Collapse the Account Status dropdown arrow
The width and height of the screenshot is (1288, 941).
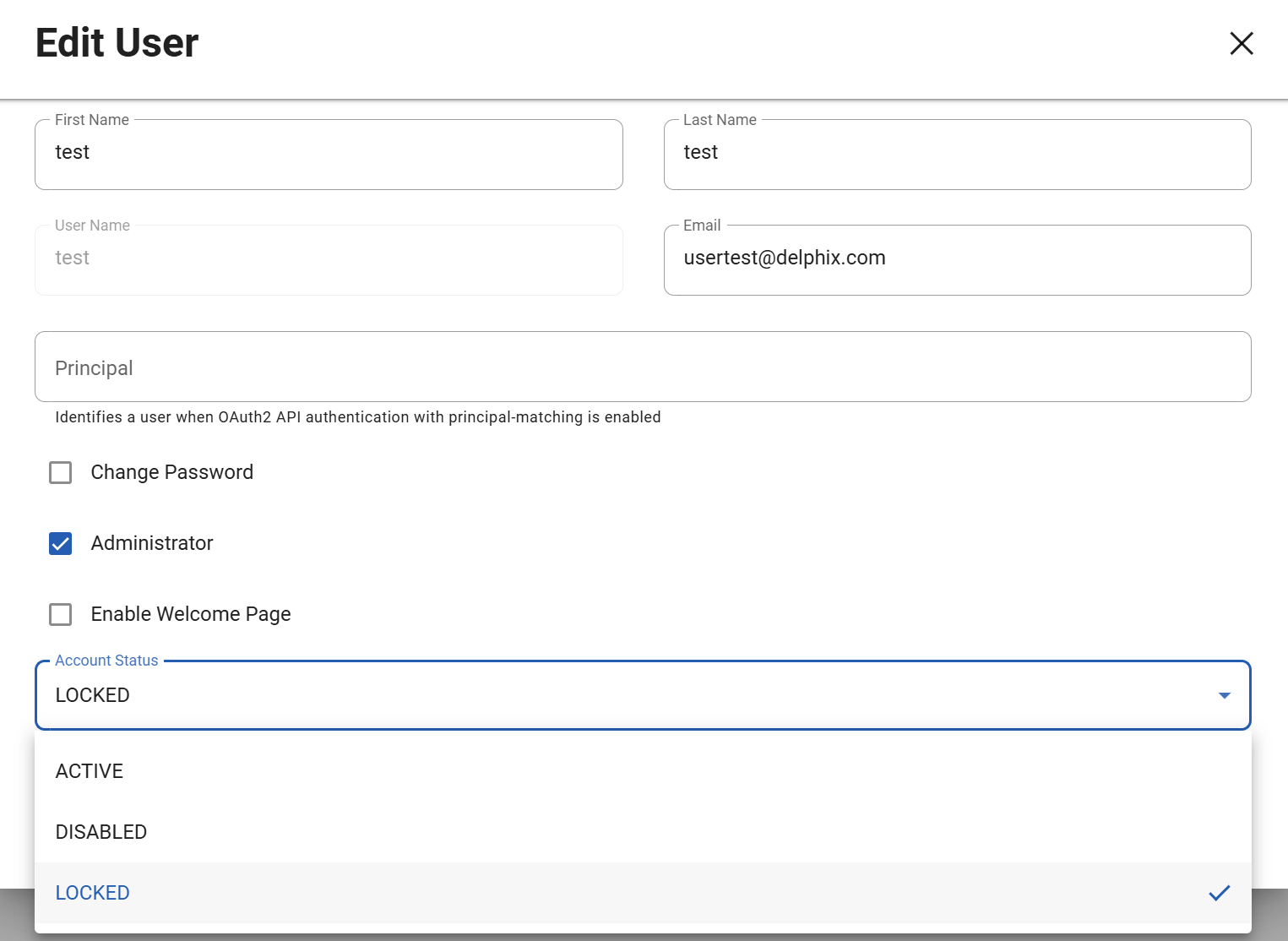coord(1224,695)
